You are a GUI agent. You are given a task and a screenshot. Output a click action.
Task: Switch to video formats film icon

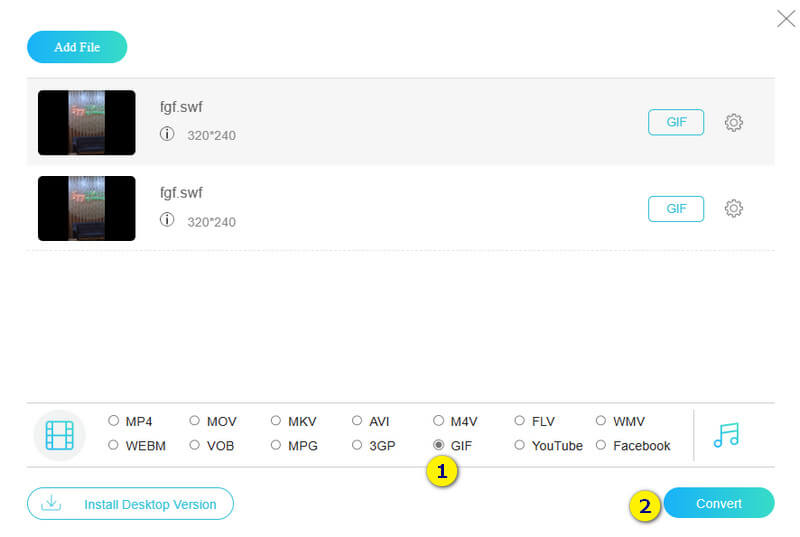pyautogui.click(x=59, y=434)
